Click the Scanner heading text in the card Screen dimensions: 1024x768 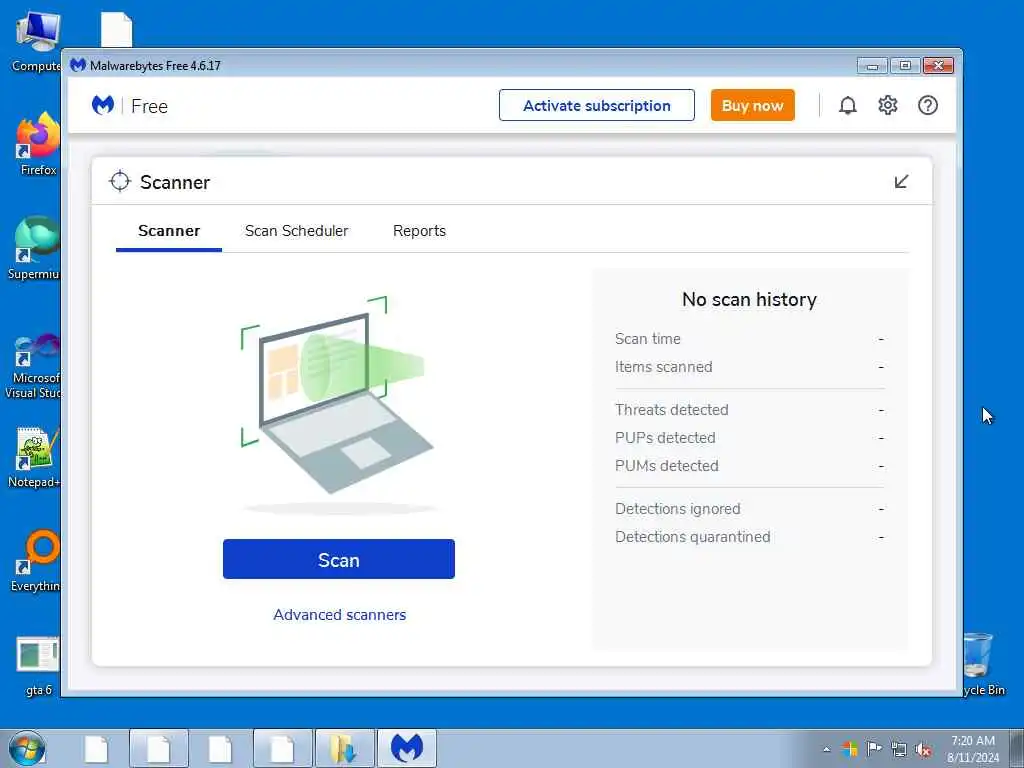tap(174, 182)
